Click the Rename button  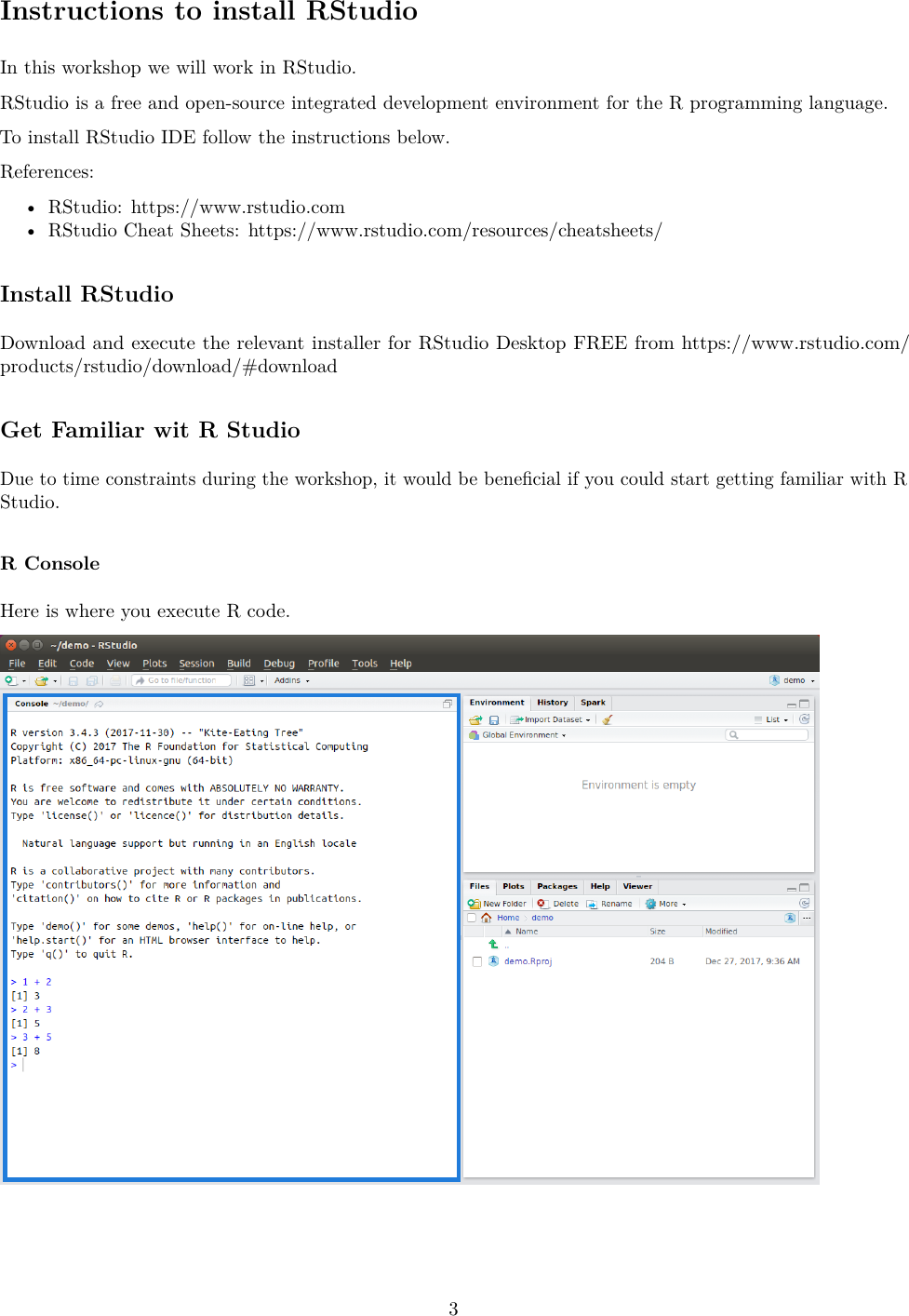pyautogui.click(x=609, y=904)
